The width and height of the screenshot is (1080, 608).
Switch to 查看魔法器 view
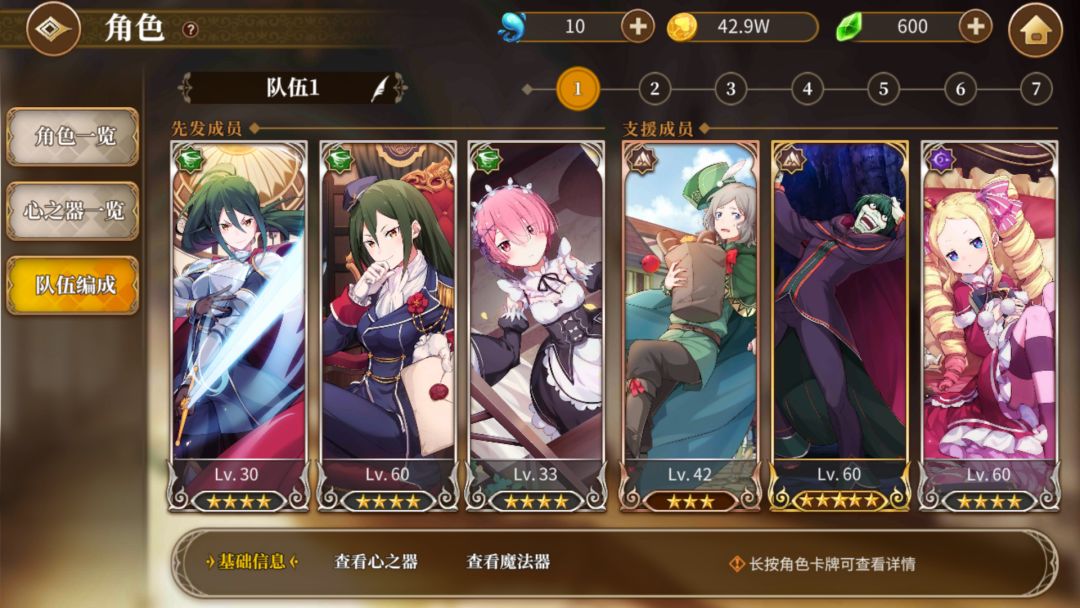tap(508, 562)
